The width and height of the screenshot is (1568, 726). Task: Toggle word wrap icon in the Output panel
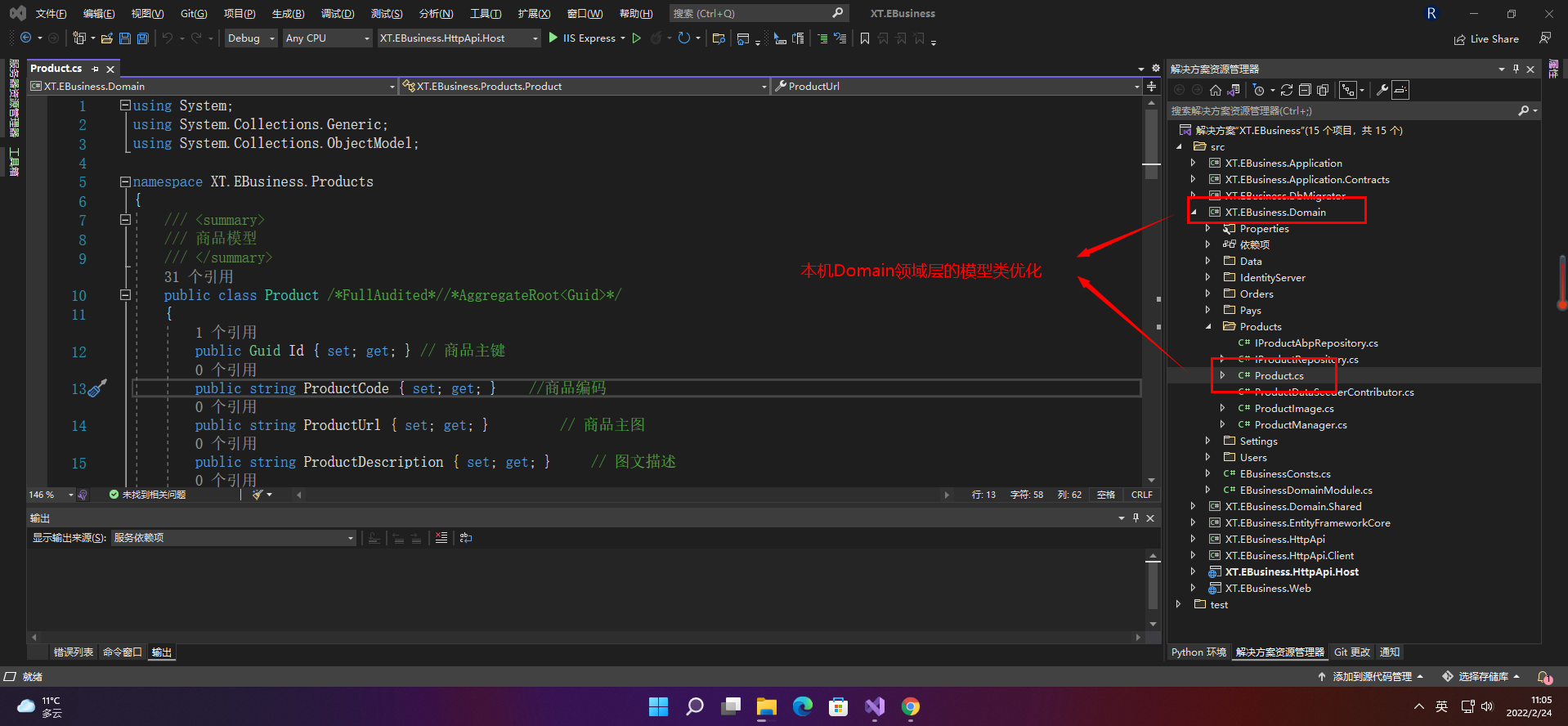pos(466,538)
